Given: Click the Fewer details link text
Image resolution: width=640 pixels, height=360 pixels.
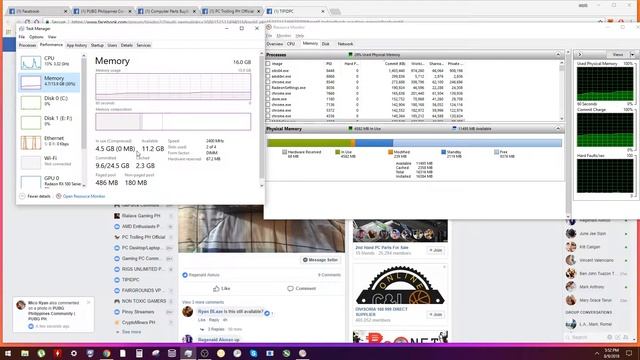Looking at the screenshot, I should pyautogui.click(x=39, y=196).
